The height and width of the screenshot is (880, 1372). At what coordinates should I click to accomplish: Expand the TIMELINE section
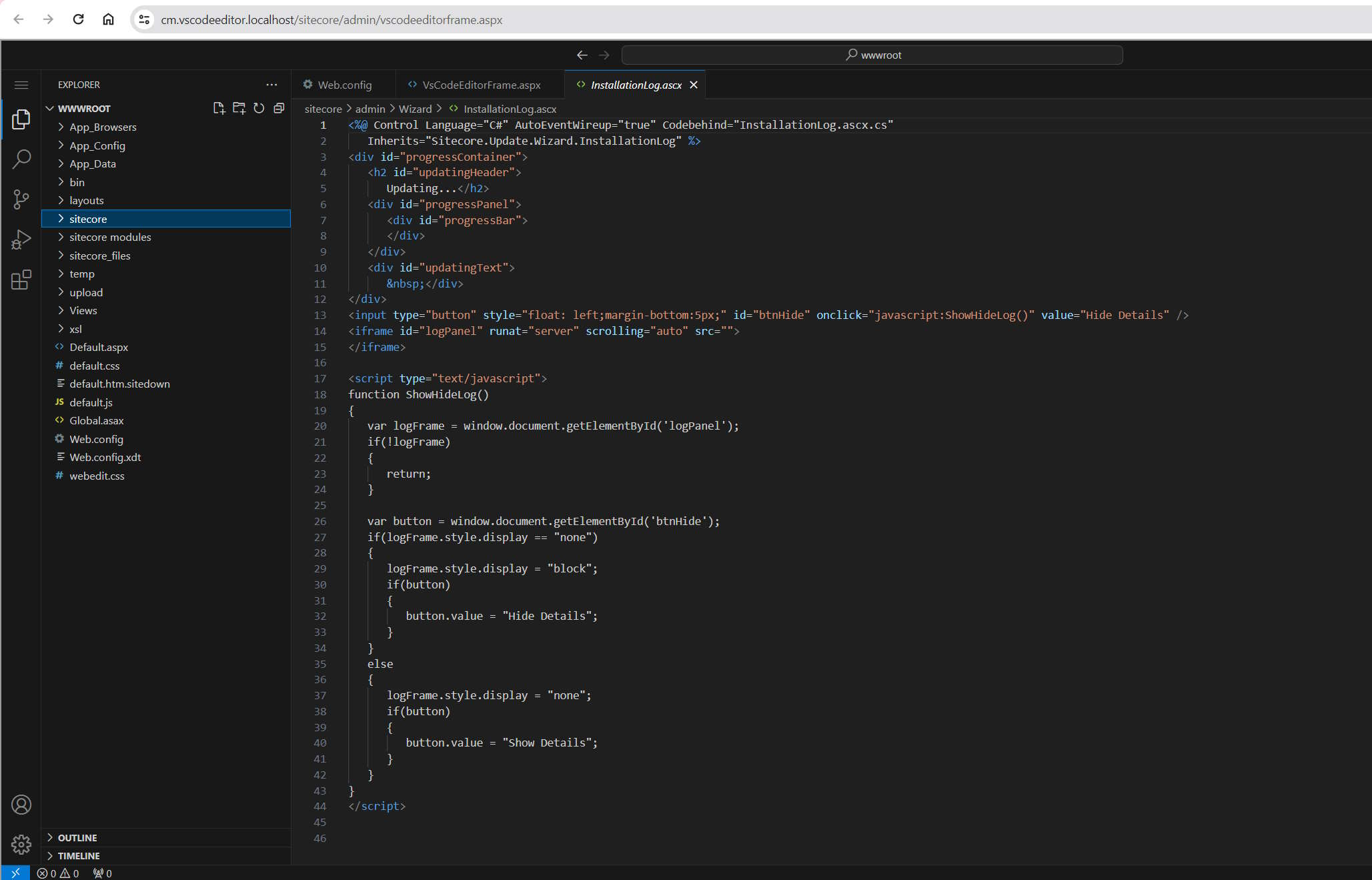79,856
